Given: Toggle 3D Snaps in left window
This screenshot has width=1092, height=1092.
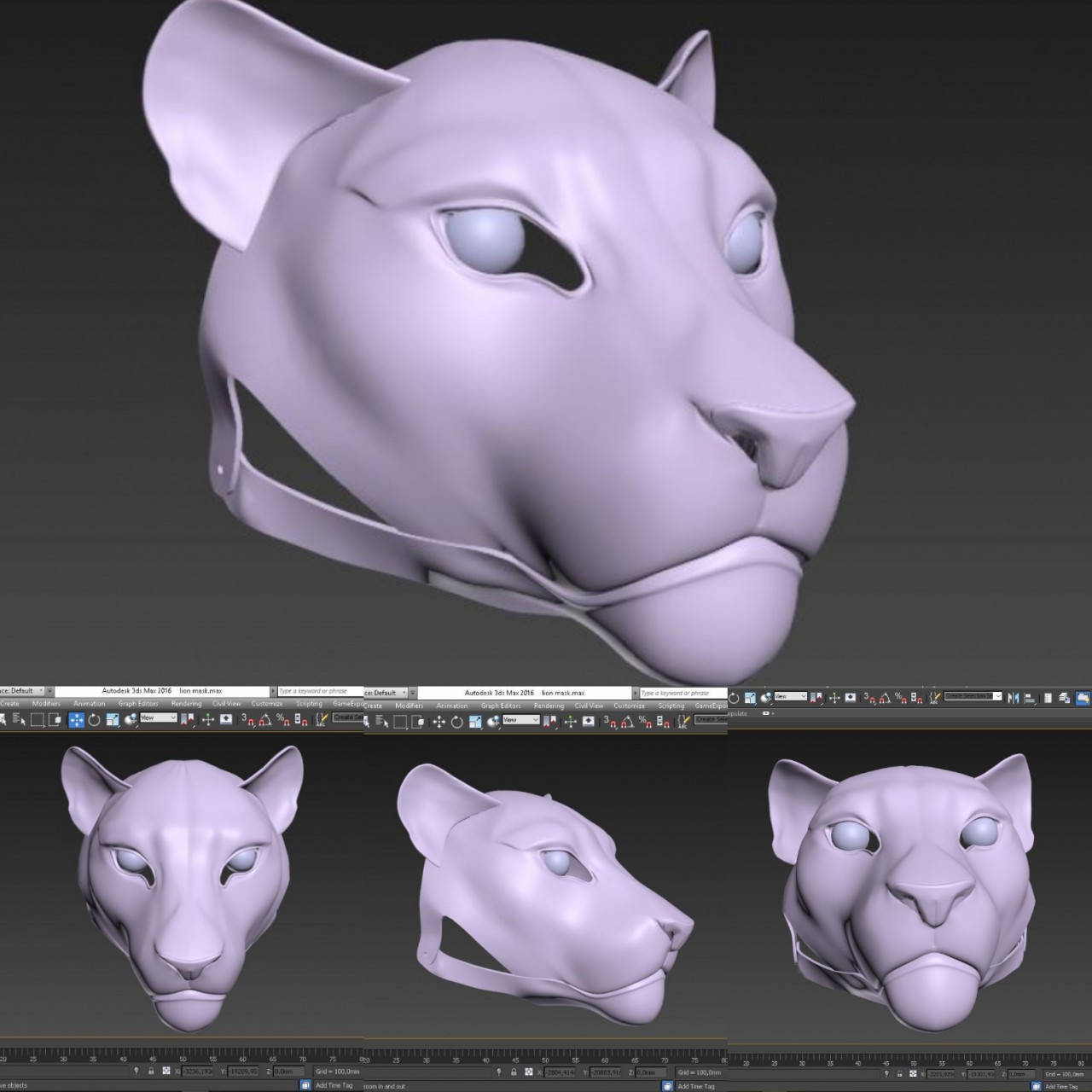Looking at the screenshot, I should tap(248, 720).
